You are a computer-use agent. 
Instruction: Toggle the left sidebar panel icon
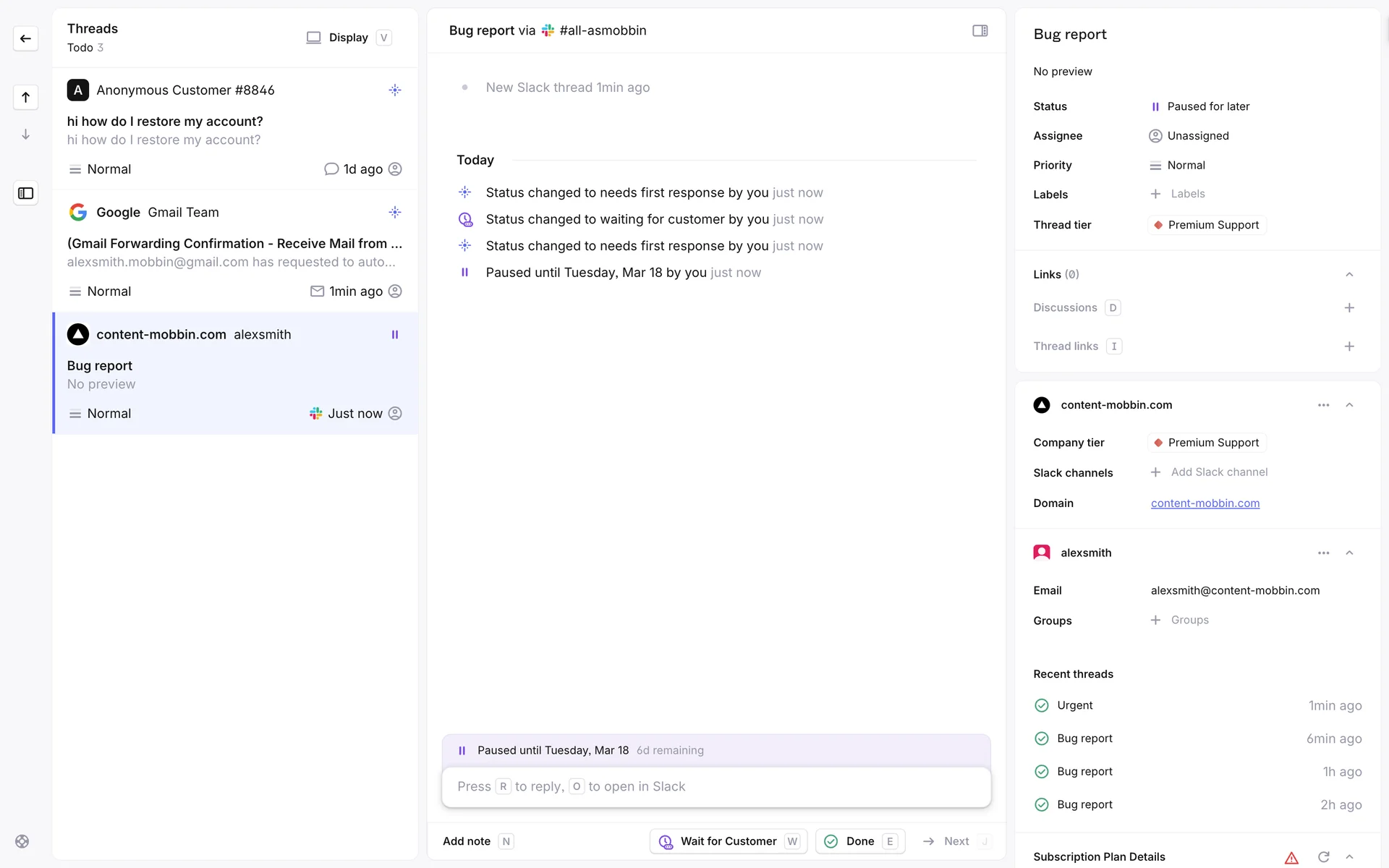click(25, 193)
